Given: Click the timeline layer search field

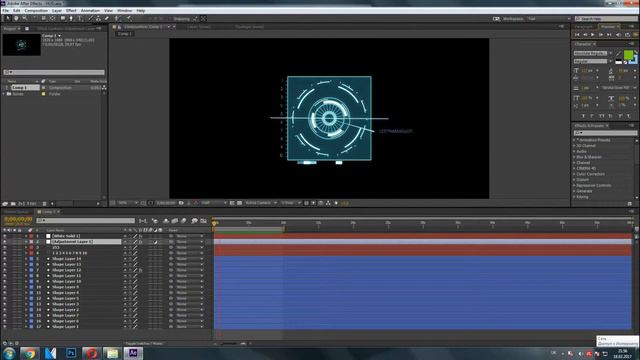Looking at the screenshot, I should [85, 220].
